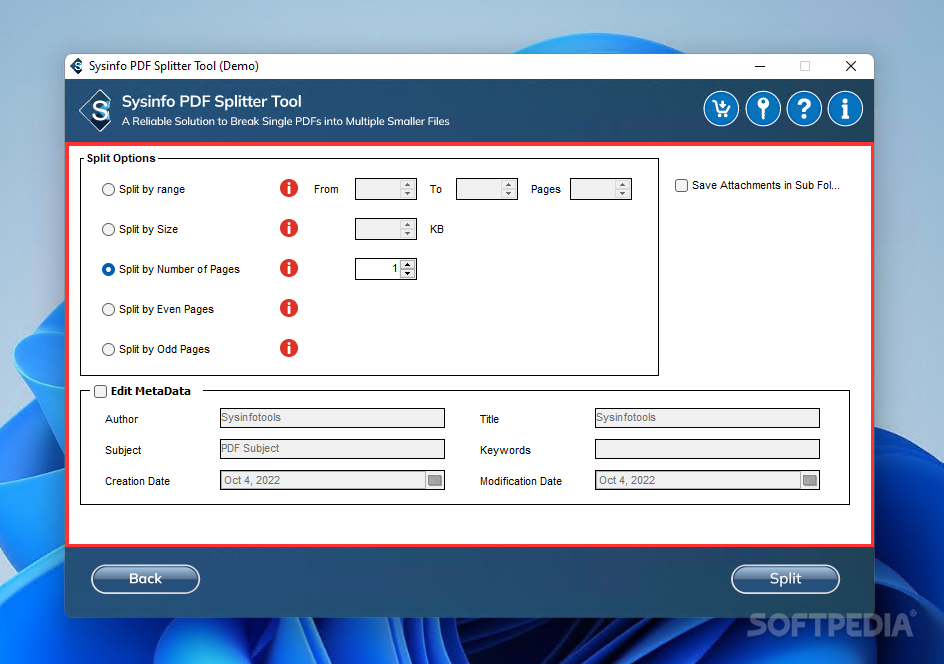Click the Title text field
Image resolution: width=944 pixels, height=664 pixels.
pos(707,418)
